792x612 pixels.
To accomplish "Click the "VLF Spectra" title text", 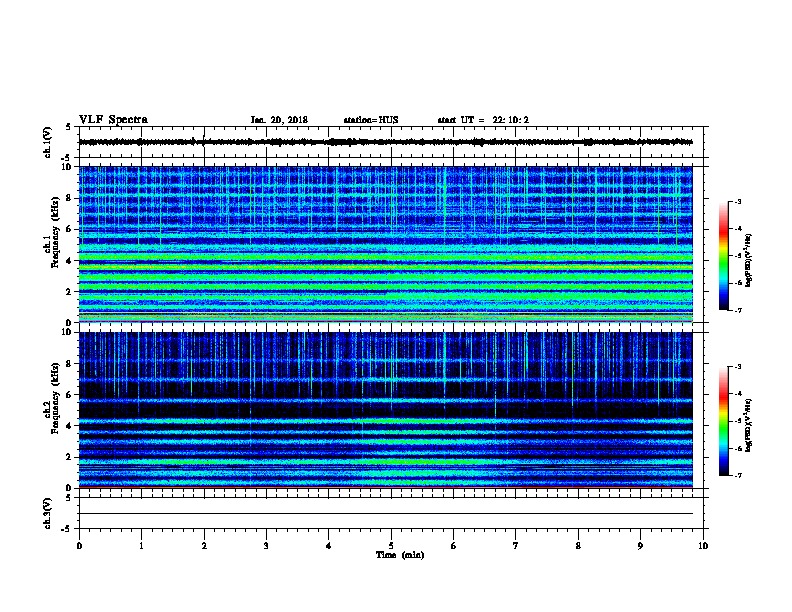I will (x=113, y=120).
